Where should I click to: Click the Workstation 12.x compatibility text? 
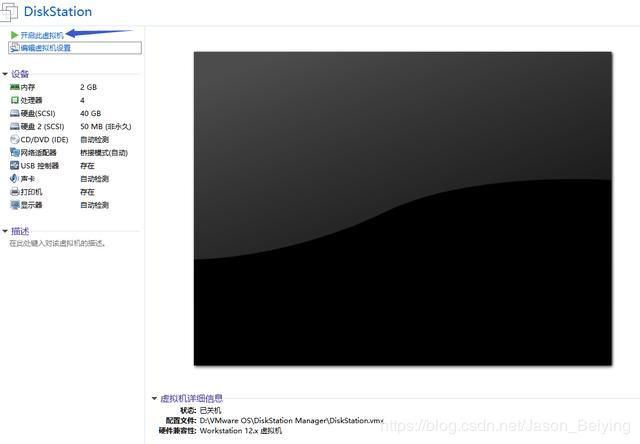240,431
